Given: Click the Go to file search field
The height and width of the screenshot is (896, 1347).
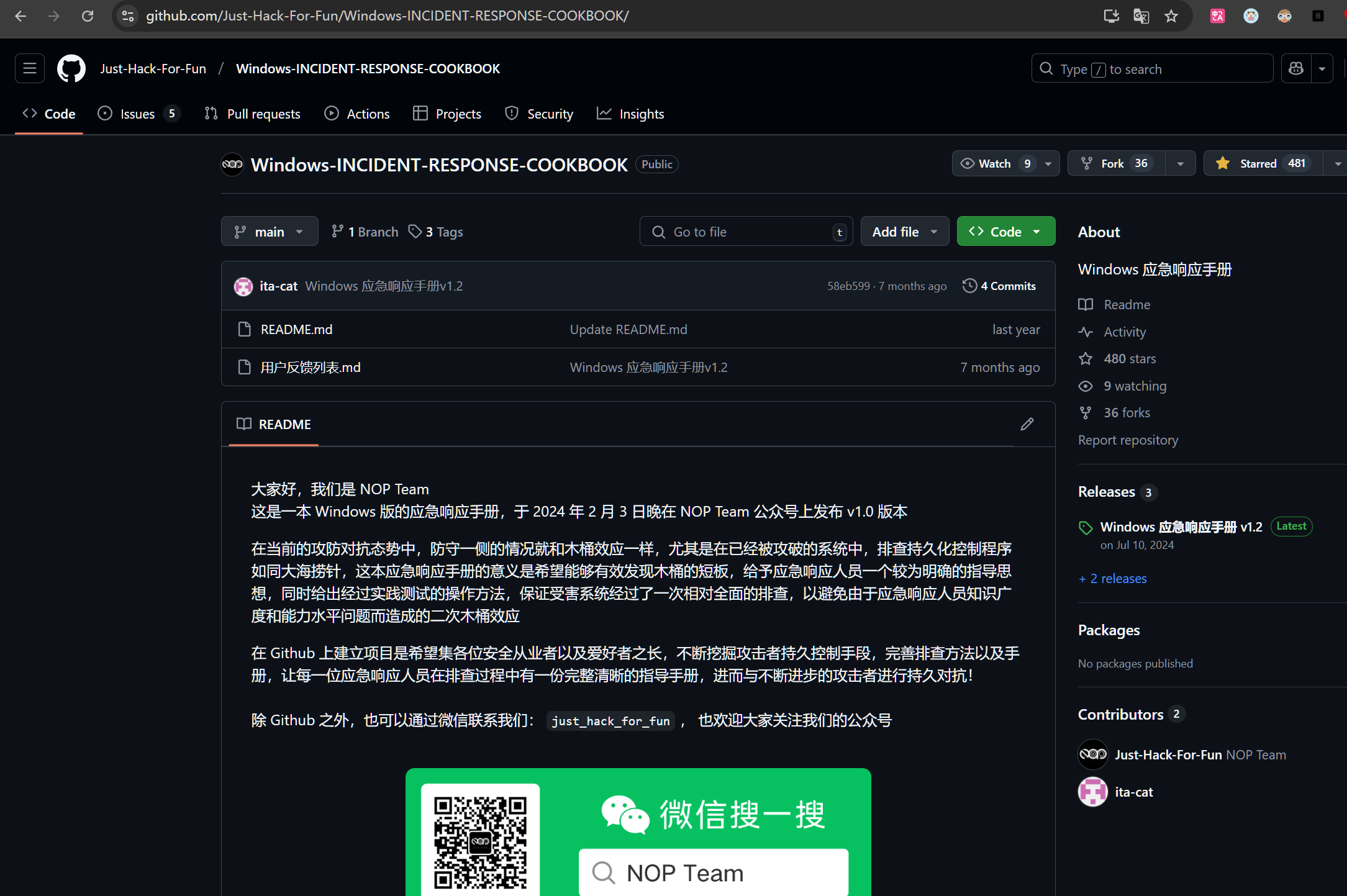Looking at the screenshot, I should (x=745, y=232).
